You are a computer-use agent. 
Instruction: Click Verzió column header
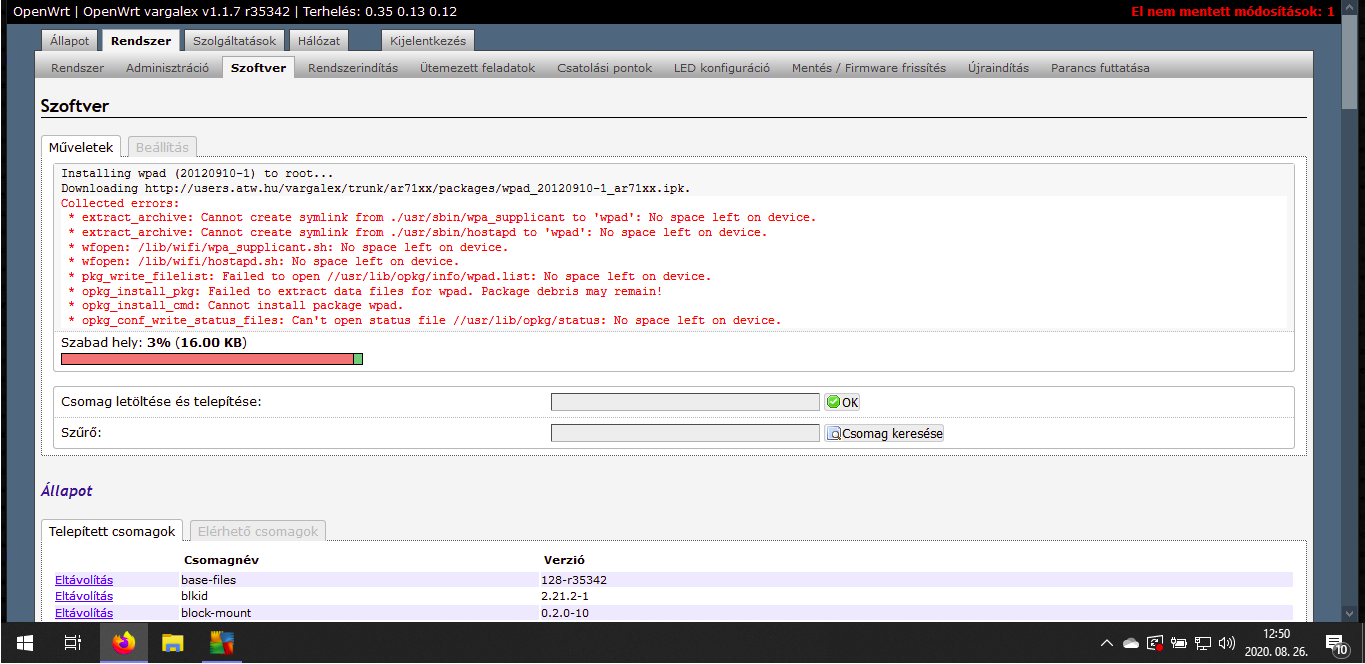click(x=564, y=560)
